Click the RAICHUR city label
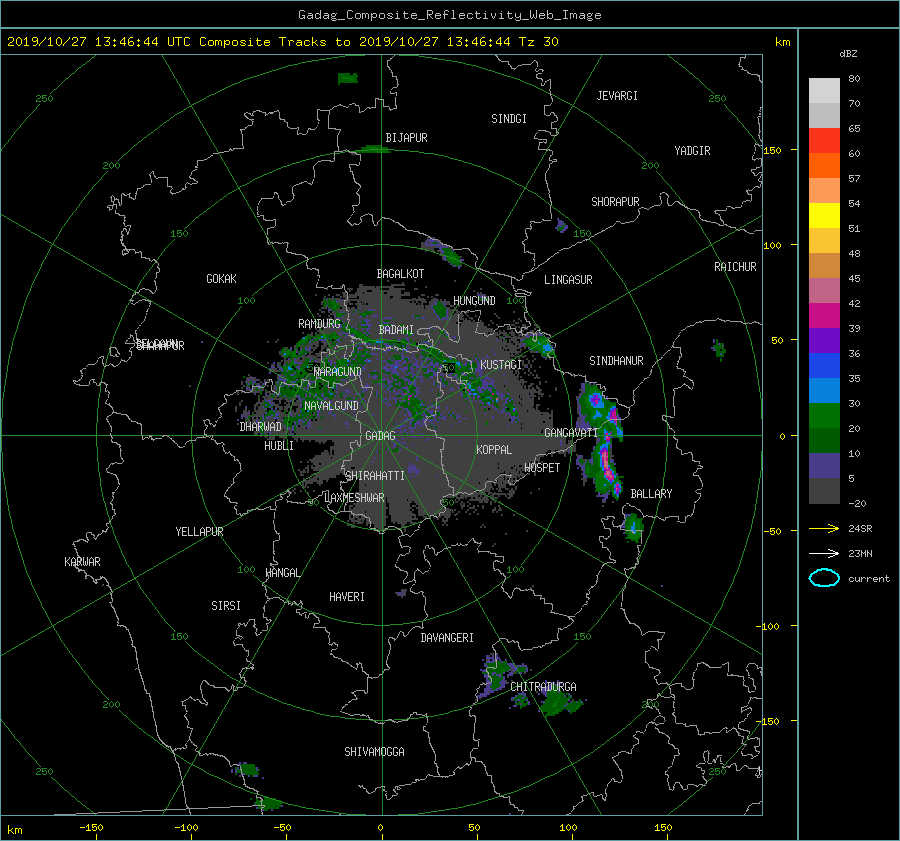900x841 pixels. 735,267
